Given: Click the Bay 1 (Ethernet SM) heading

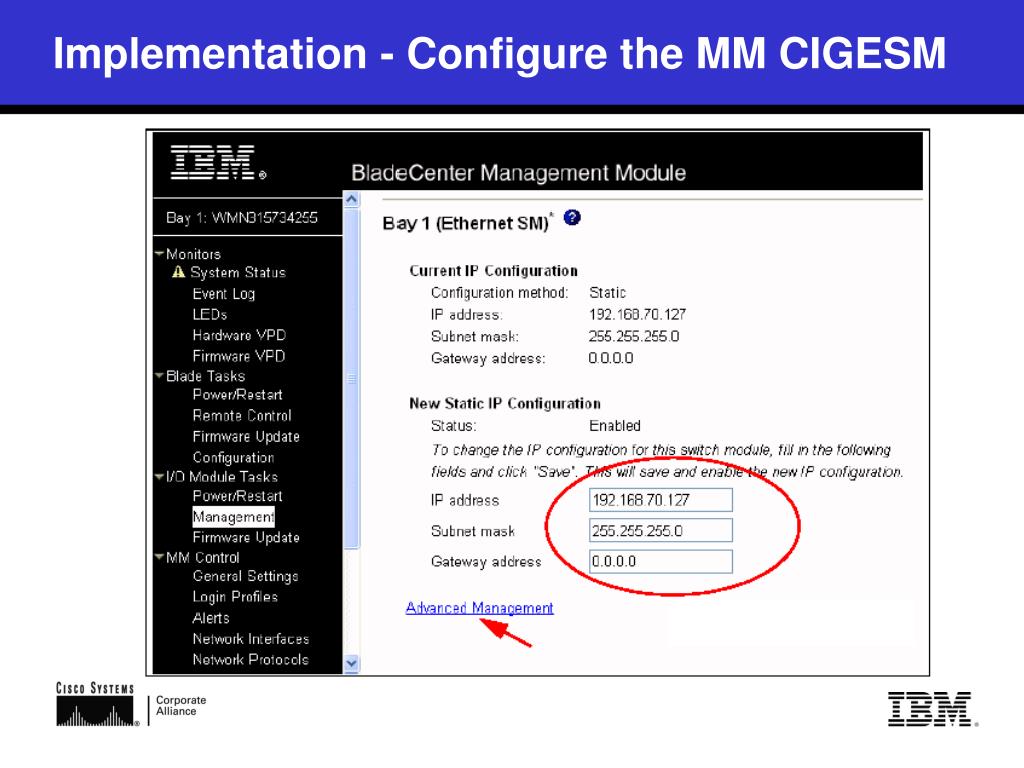Looking at the screenshot, I should coord(468,223).
